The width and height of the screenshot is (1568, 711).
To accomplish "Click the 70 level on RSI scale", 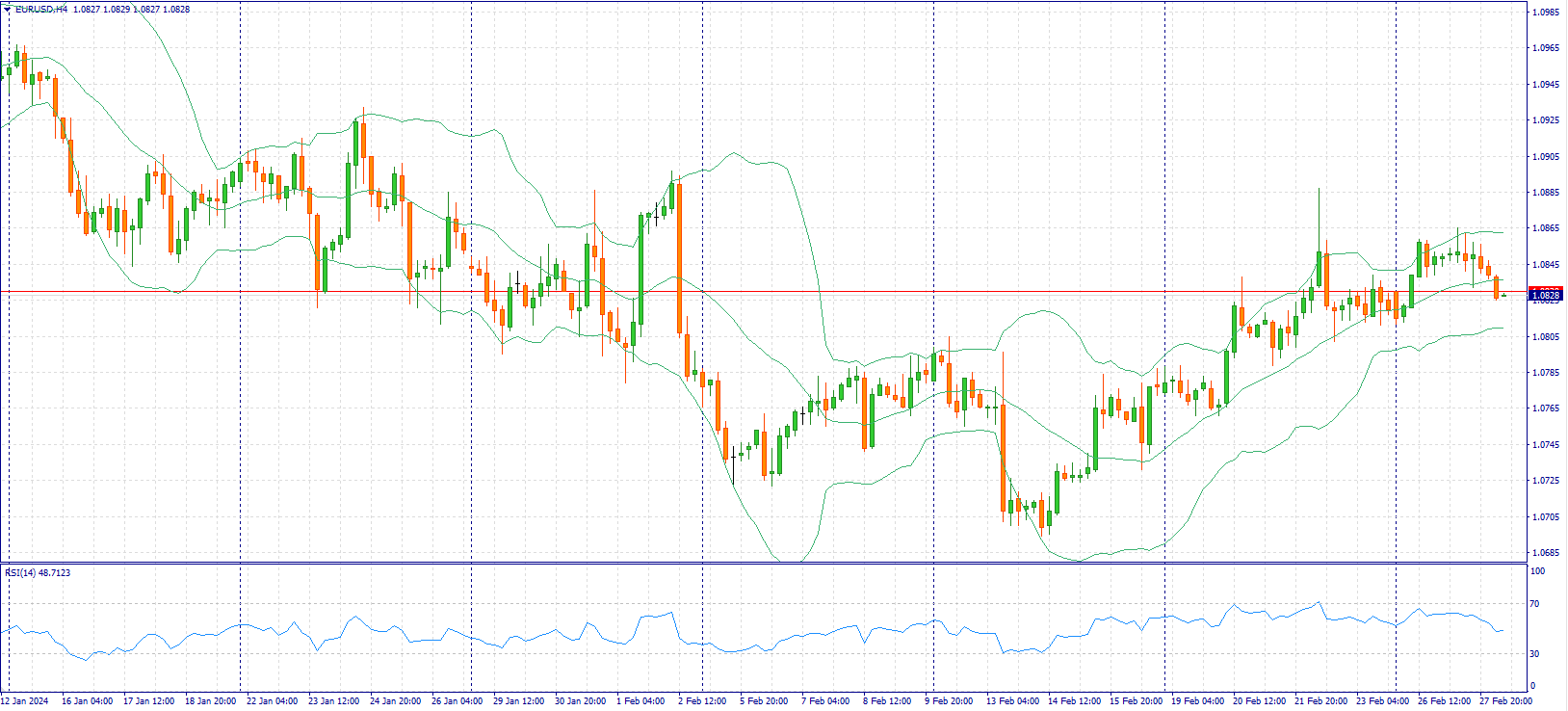I will pos(1535,604).
